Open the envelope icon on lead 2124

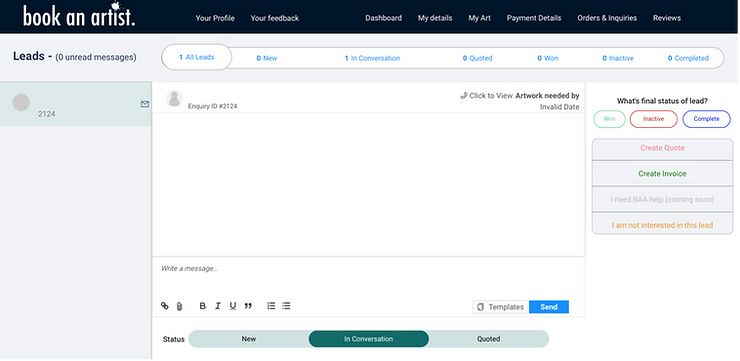pos(145,104)
